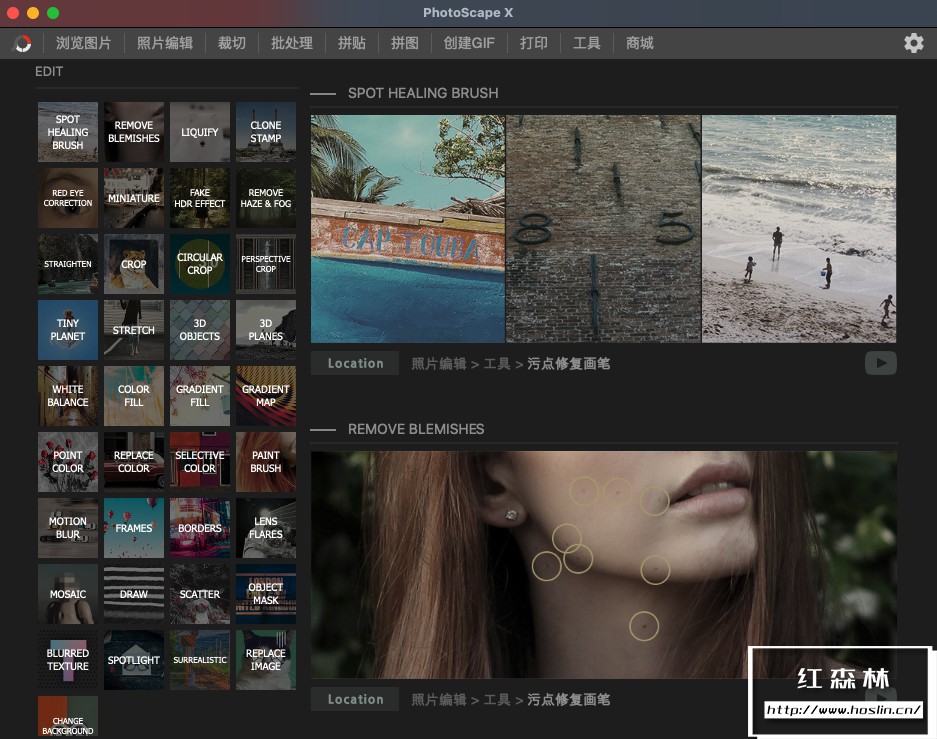The height and width of the screenshot is (739, 937).
Task: Switch to the 拼图 tab
Action: coord(405,43)
